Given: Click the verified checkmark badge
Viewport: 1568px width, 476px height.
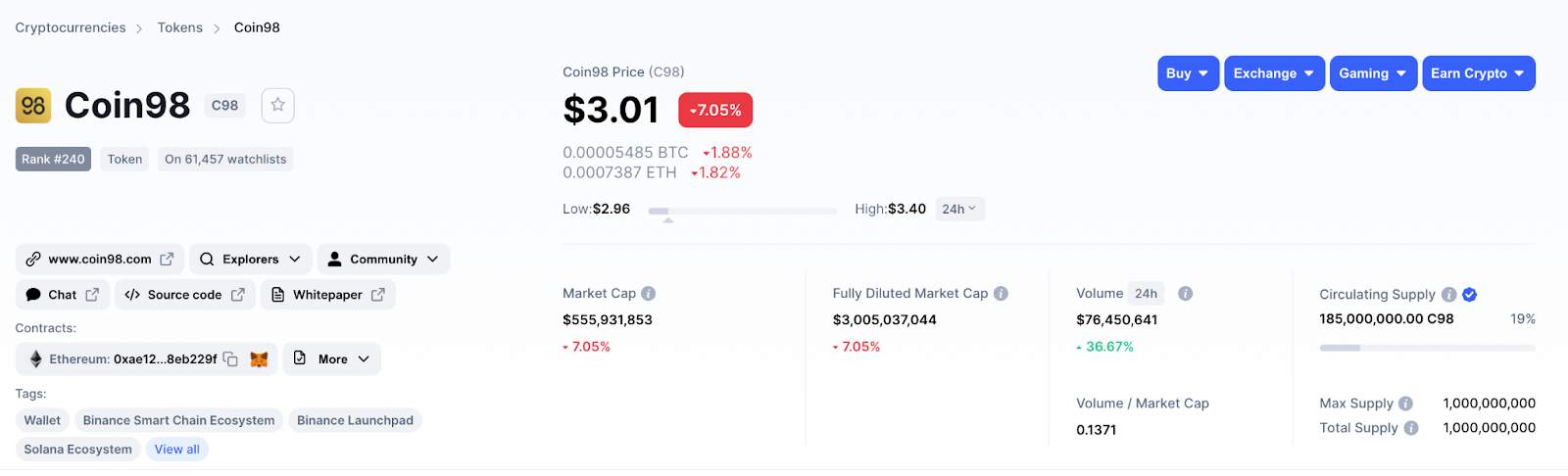Looking at the screenshot, I should click(x=1470, y=295).
